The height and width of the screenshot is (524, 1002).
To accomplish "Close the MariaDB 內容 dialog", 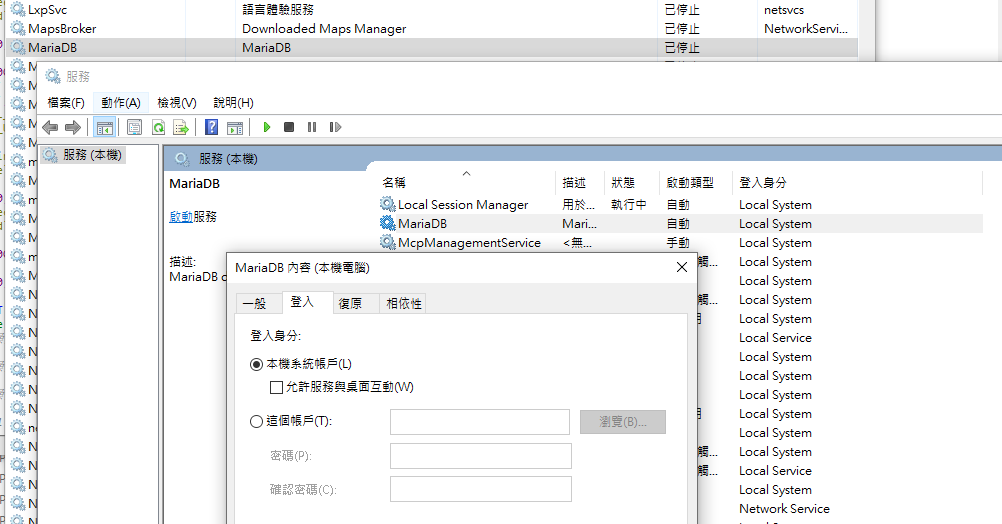I will [x=682, y=267].
